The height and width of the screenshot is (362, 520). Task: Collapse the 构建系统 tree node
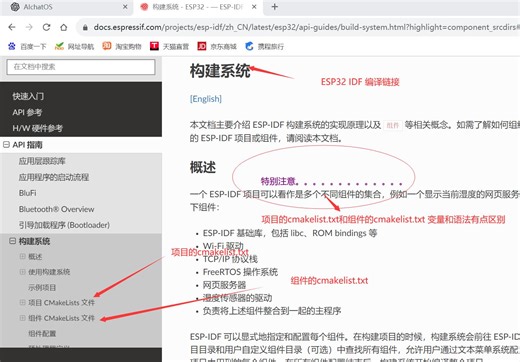(x=12, y=241)
